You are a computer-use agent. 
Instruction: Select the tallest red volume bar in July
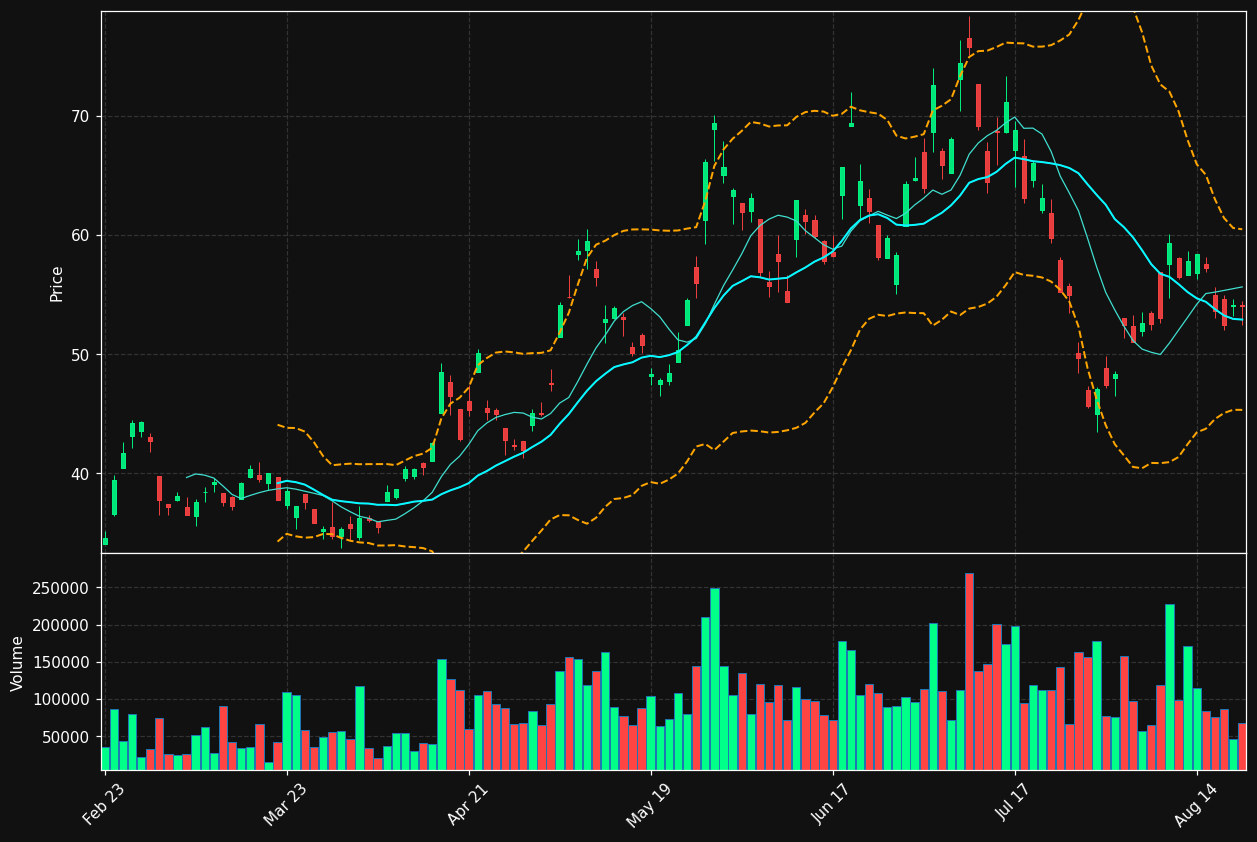(x=969, y=671)
